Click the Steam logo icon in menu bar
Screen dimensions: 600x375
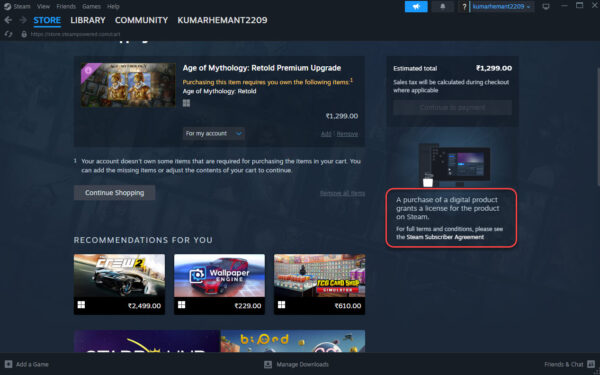(x=7, y=7)
